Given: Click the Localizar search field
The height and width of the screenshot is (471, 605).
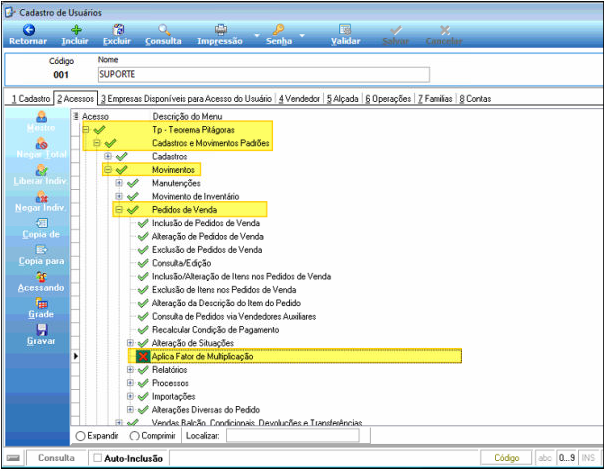Looking at the screenshot, I should 292,436.
